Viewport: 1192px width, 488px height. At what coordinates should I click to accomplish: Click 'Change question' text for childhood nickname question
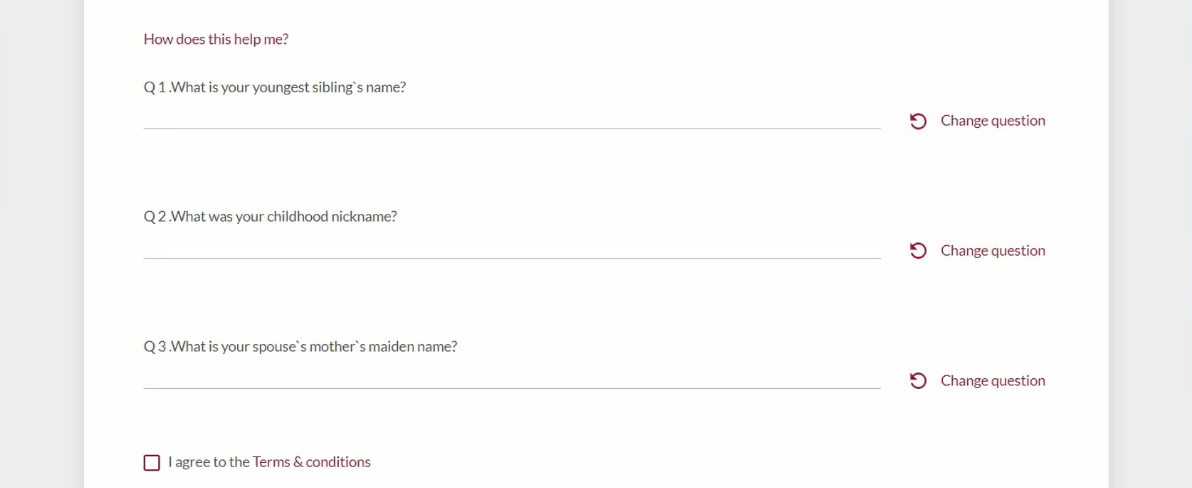(993, 251)
